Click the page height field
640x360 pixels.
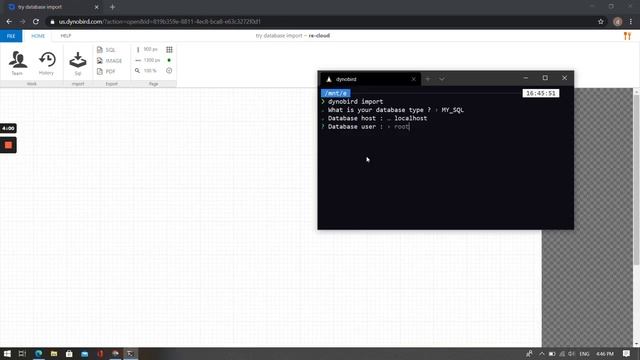click(x=150, y=49)
